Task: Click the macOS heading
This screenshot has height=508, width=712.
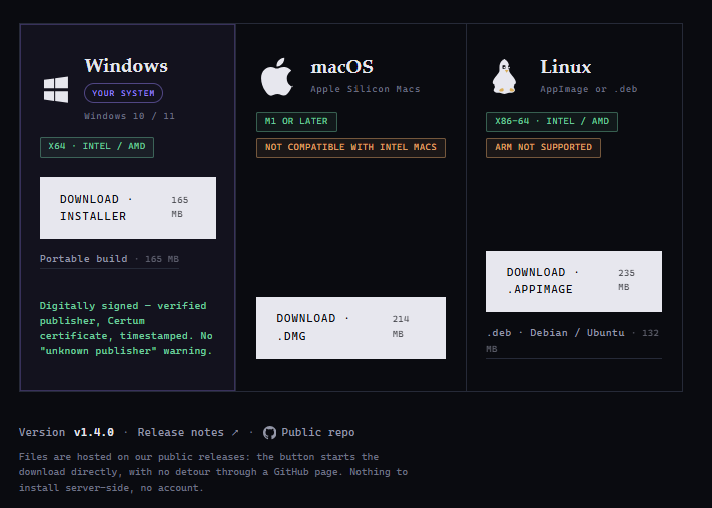Action: [342, 67]
